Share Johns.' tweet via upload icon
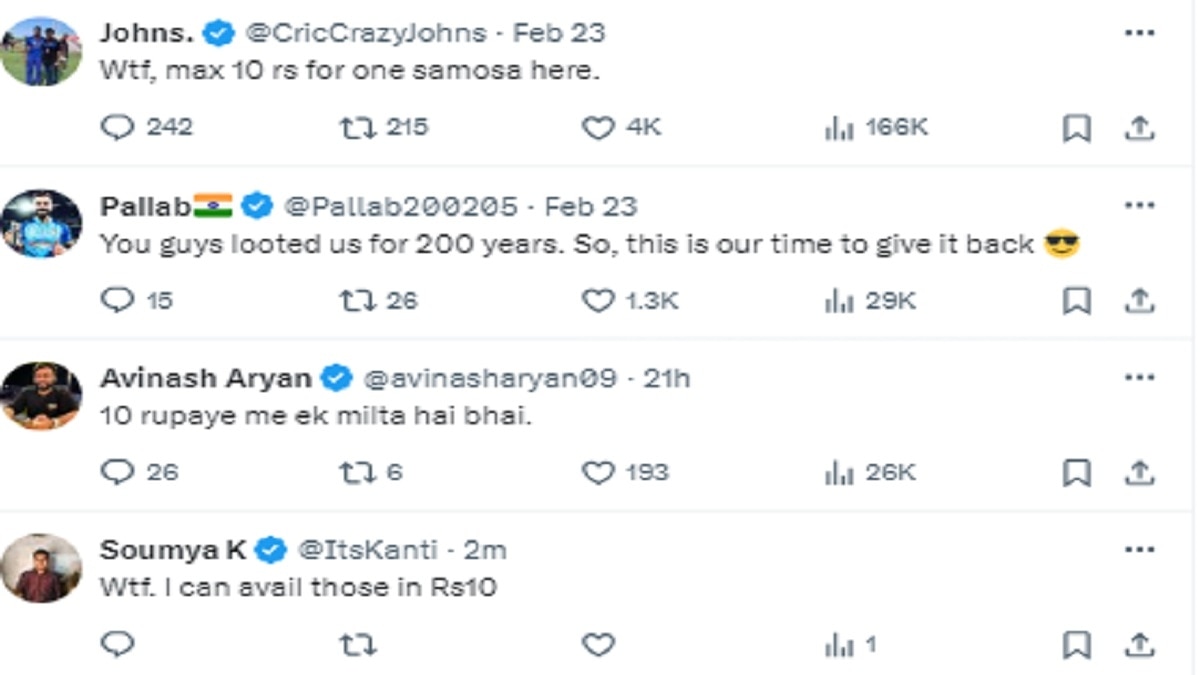This screenshot has width=1200, height=675. (x=1140, y=128)
